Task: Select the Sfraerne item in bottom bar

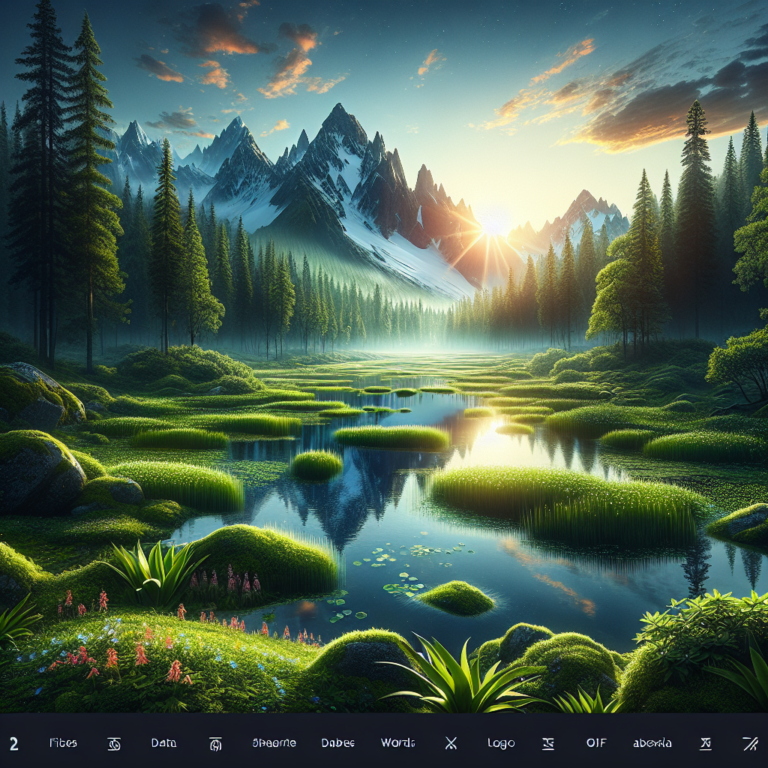Action: pos(274,743)
